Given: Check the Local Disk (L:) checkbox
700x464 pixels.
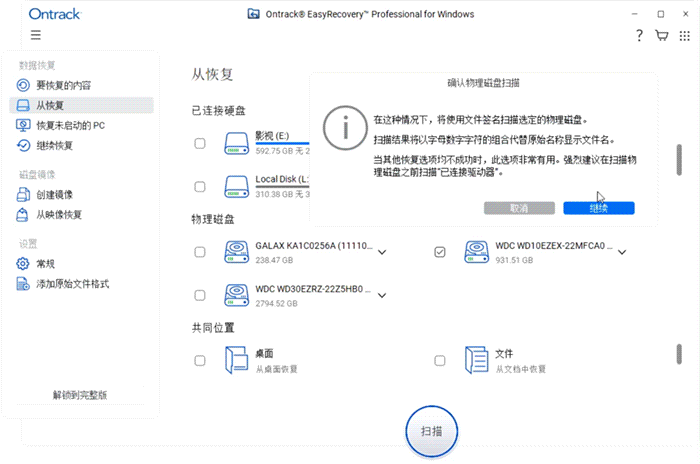Looking at the screenshot, I should (x=200, y=187).
